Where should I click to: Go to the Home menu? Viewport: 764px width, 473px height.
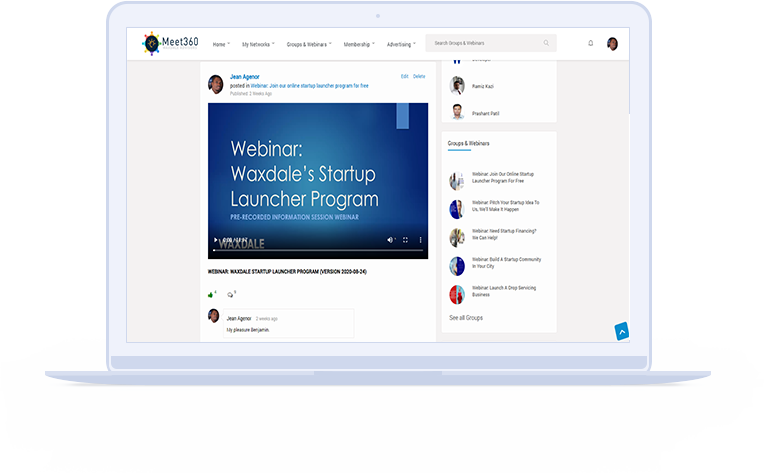[x=221, y=44]
